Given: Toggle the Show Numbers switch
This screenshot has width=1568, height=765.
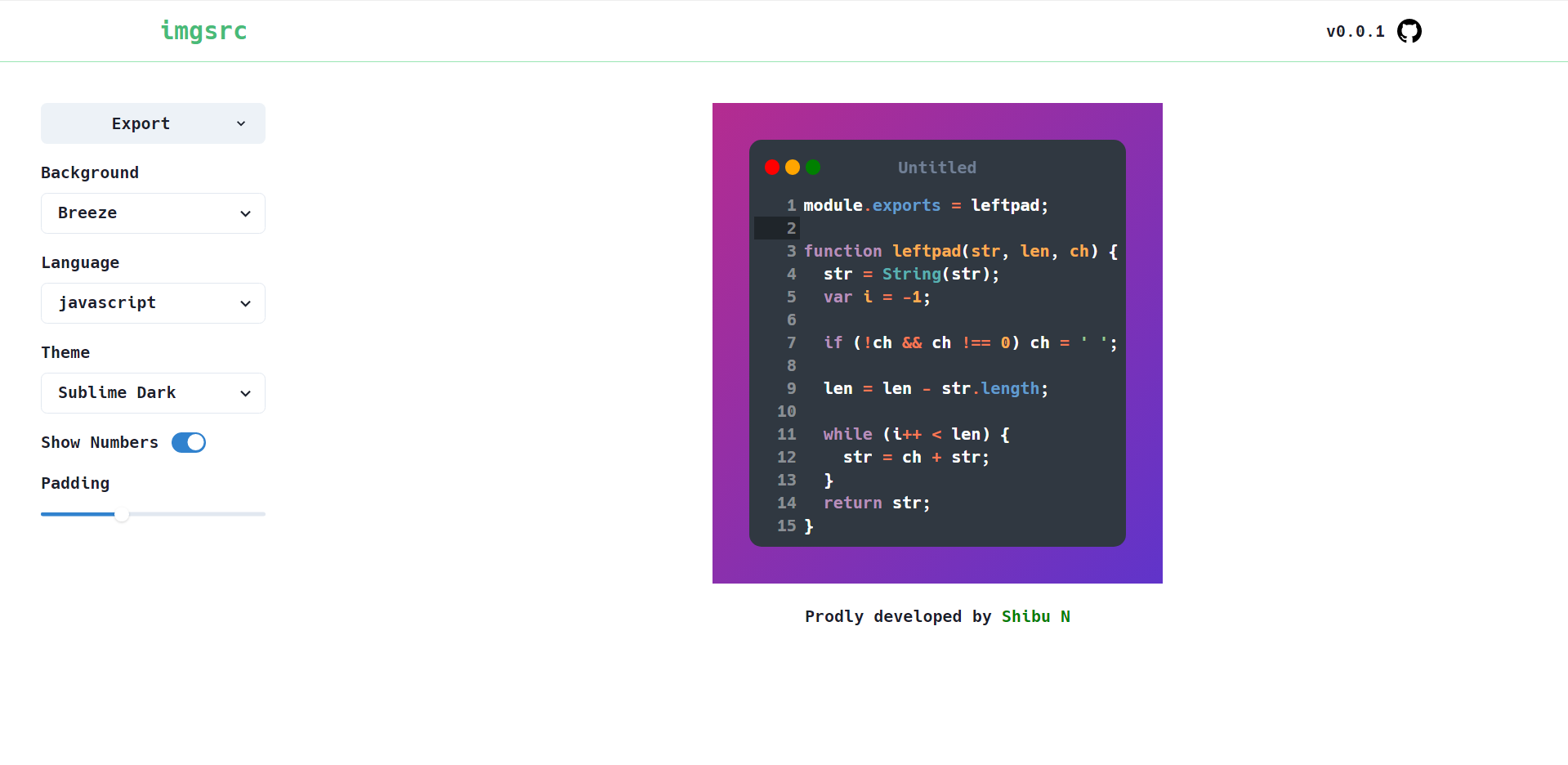Looking at the screenshot, I should pyautogui.click(x=188, y=442).
